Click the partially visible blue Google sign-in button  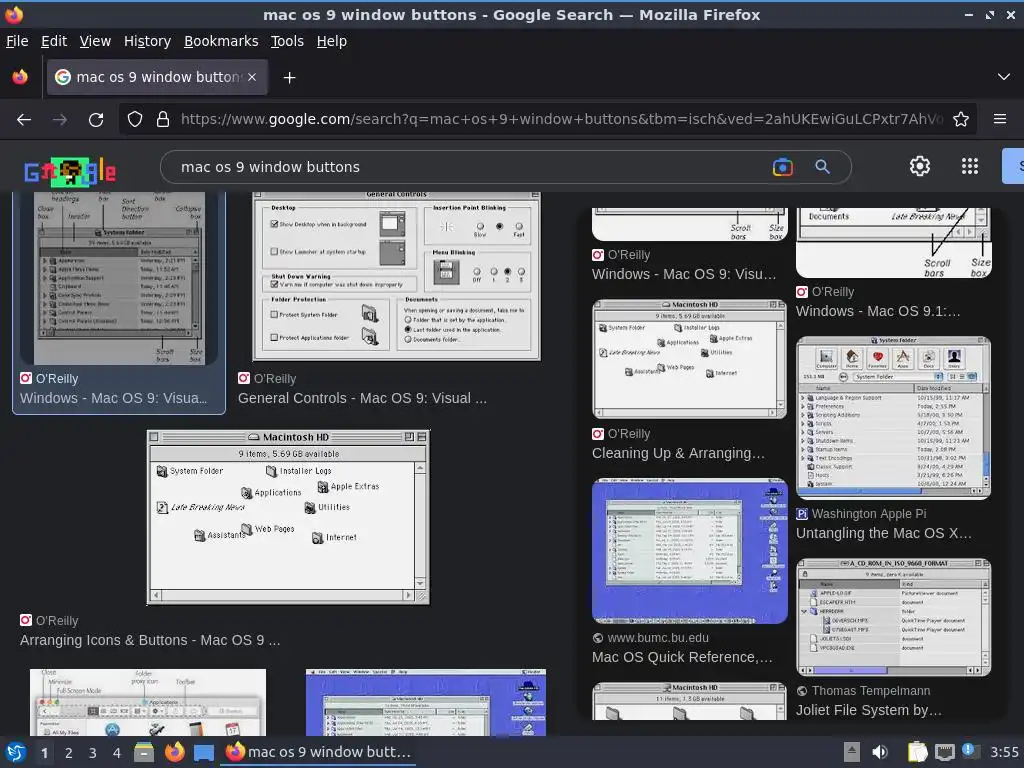click(1014, 167)
